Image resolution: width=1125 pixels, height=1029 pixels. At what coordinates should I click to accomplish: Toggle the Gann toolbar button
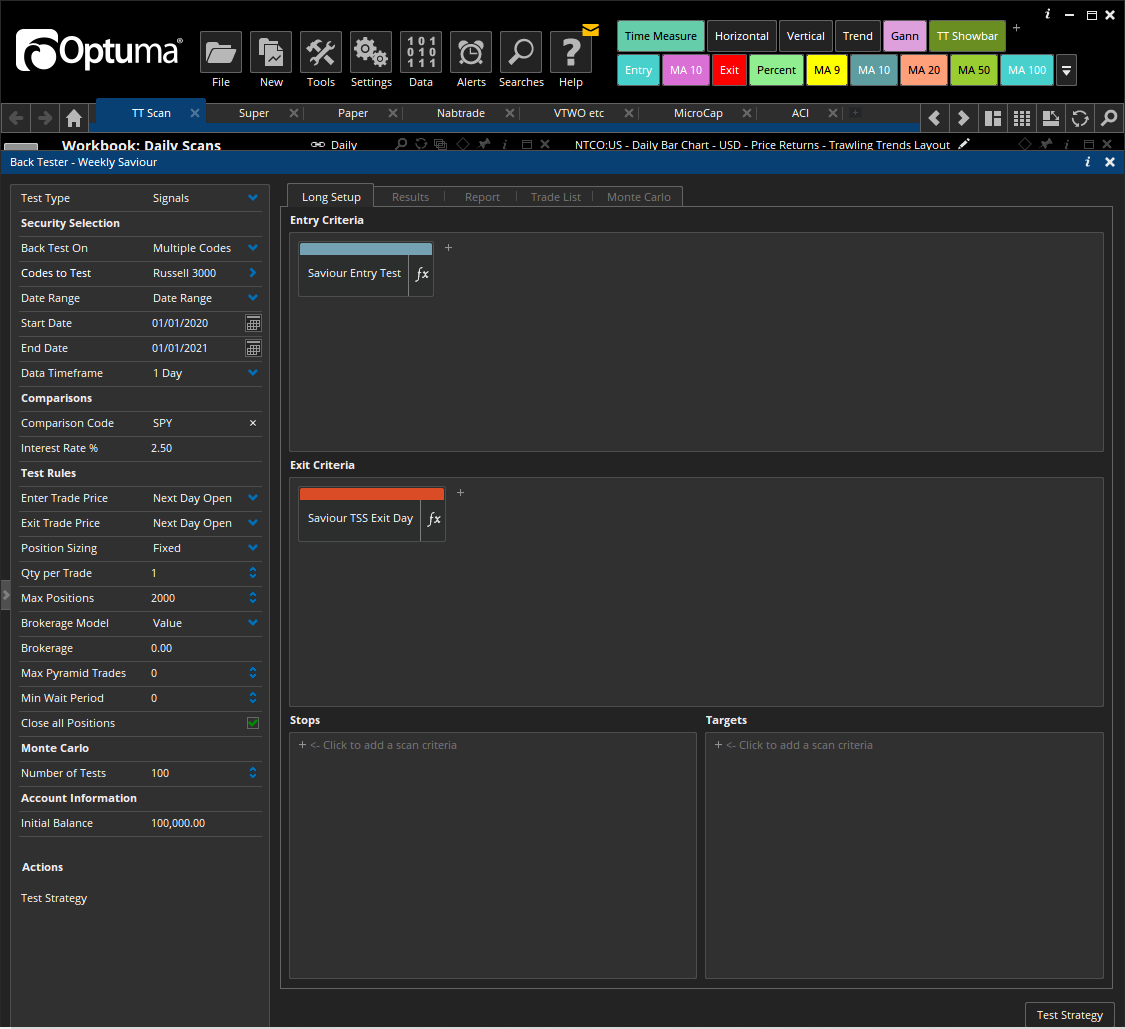904,36
